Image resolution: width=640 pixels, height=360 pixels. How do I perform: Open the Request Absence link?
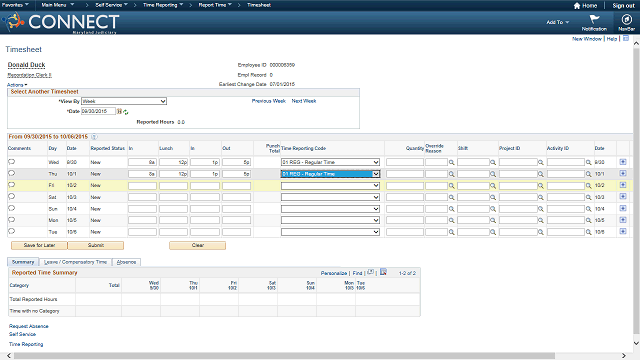click(29, 326)
